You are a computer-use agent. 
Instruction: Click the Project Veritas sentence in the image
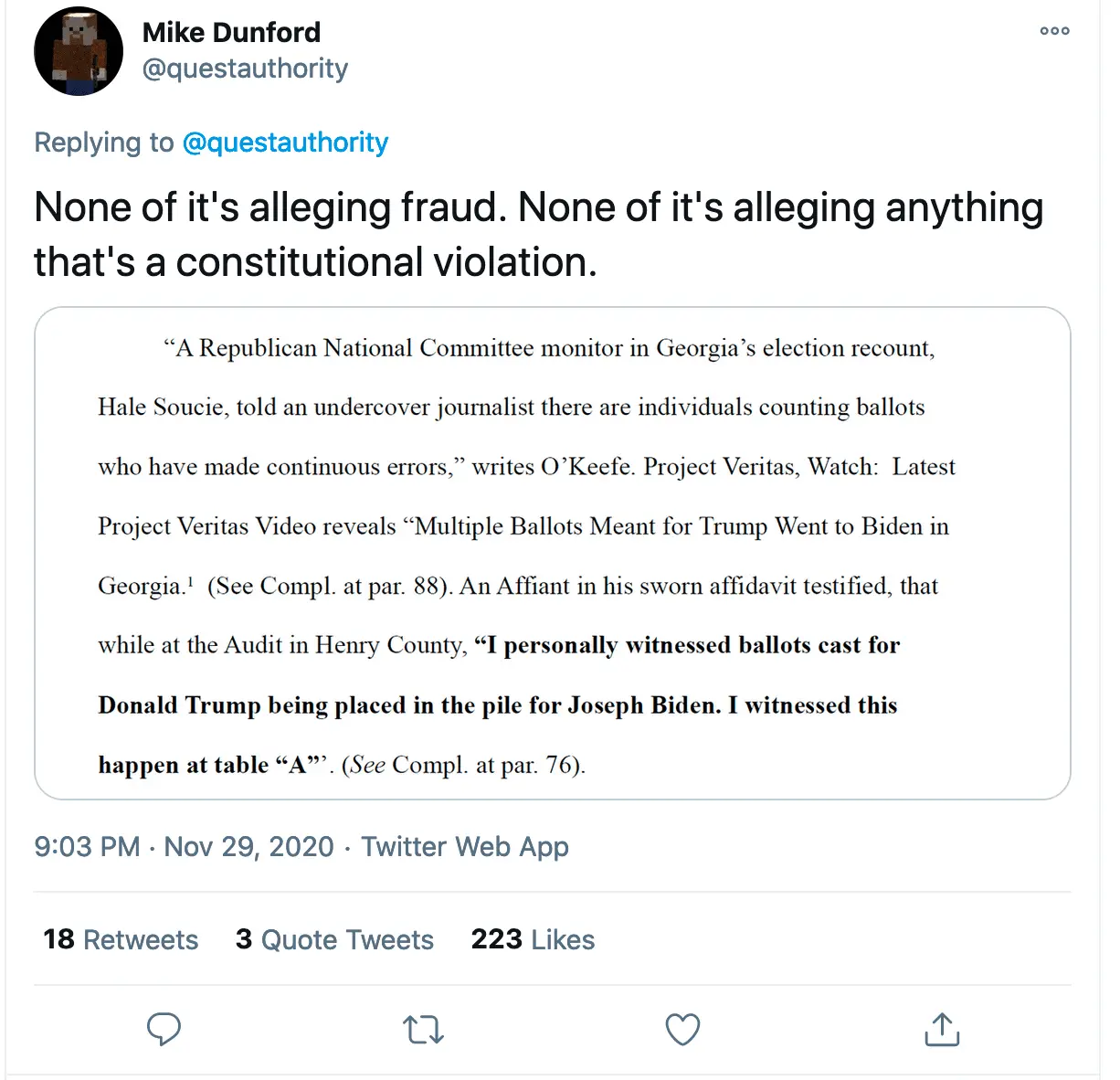point(523,526)
